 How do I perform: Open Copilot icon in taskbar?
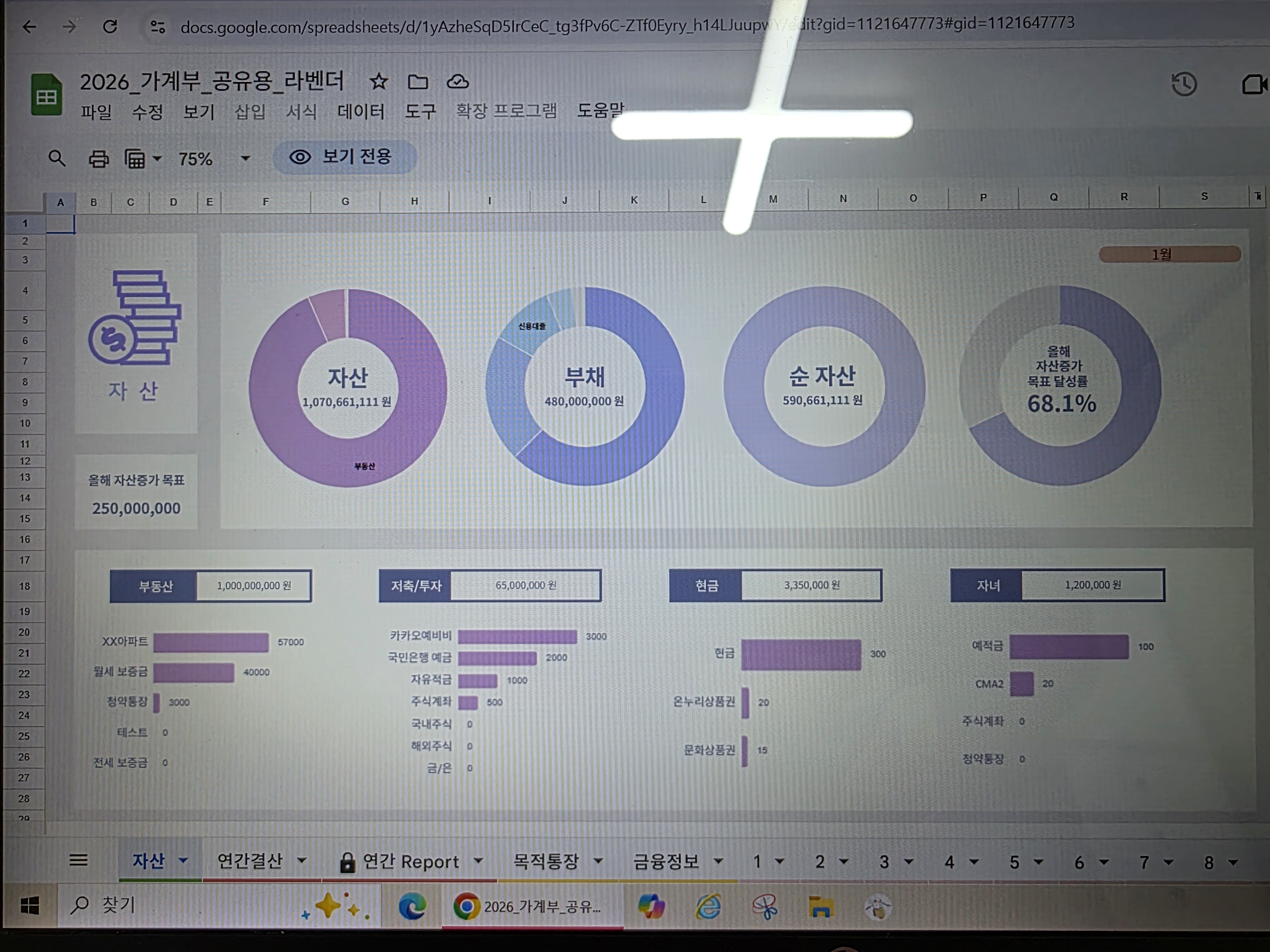coord(651,907)
